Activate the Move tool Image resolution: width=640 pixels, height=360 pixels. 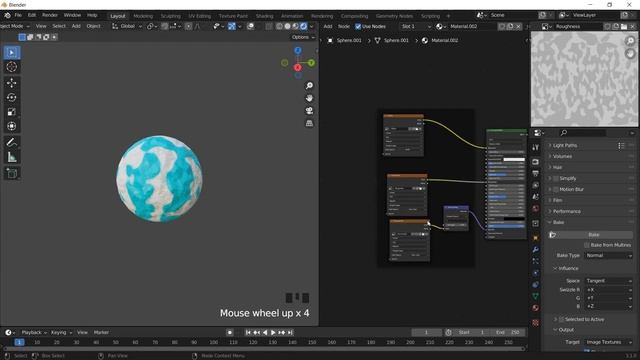pyautogui.click(x=11, y=83)
